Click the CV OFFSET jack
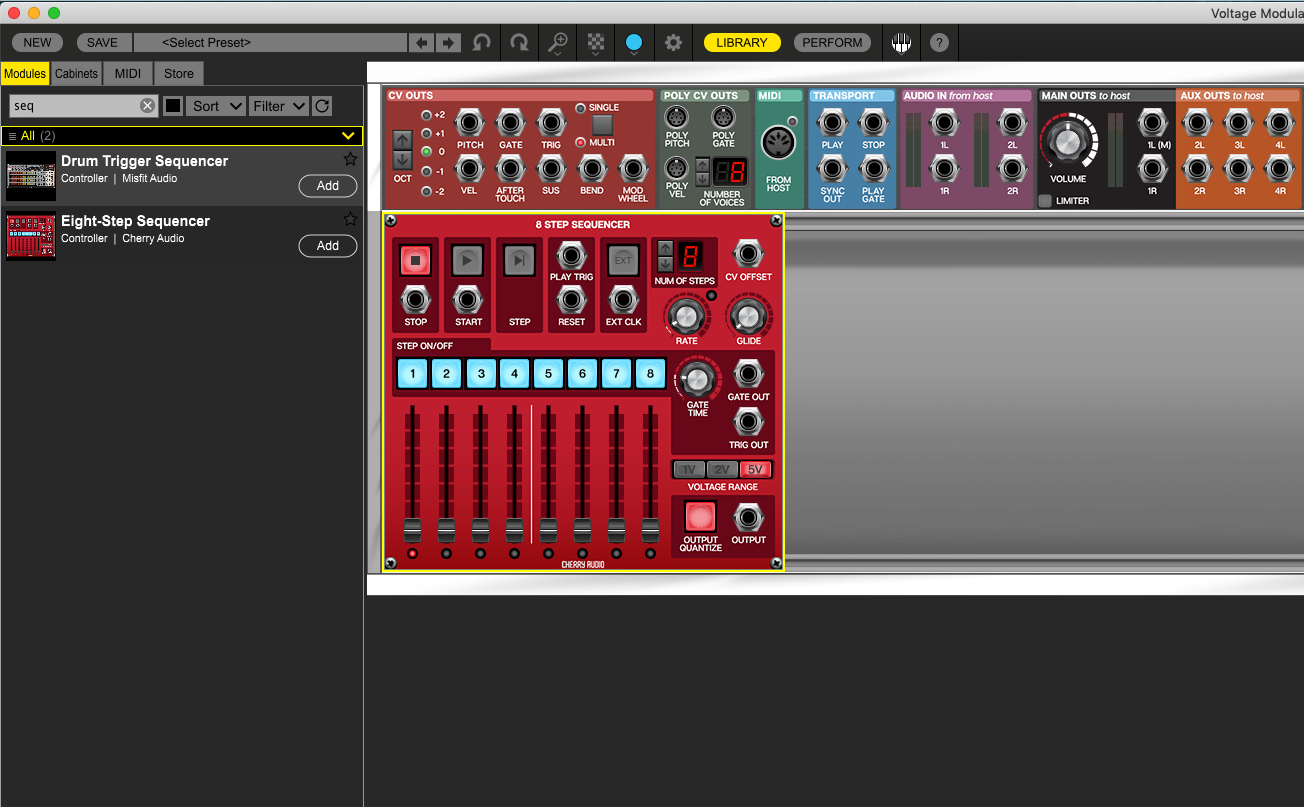The image size is (1304, 807). click(x=748, y=253)
